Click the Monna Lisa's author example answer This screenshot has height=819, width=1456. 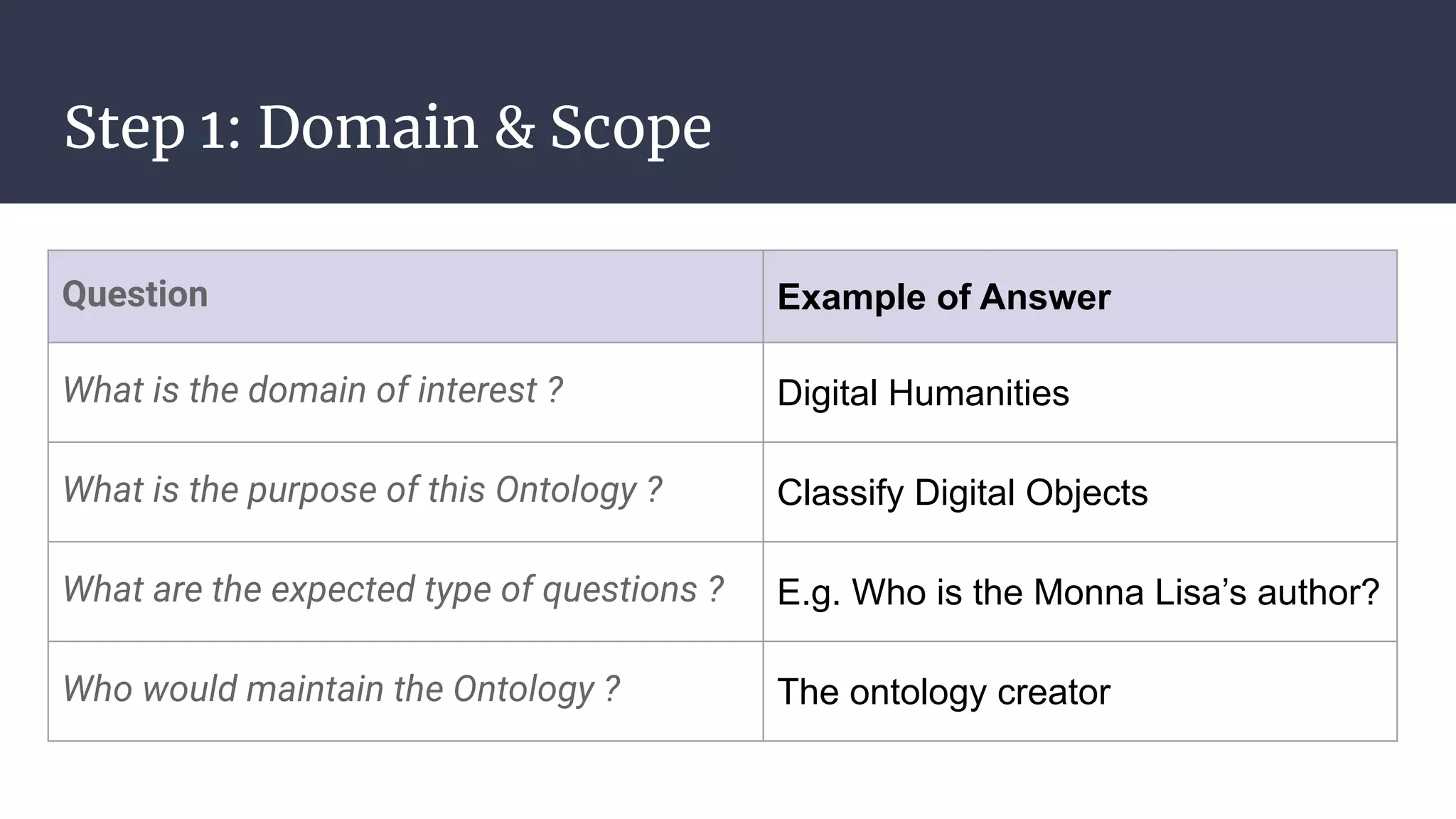pos(1078,592)
